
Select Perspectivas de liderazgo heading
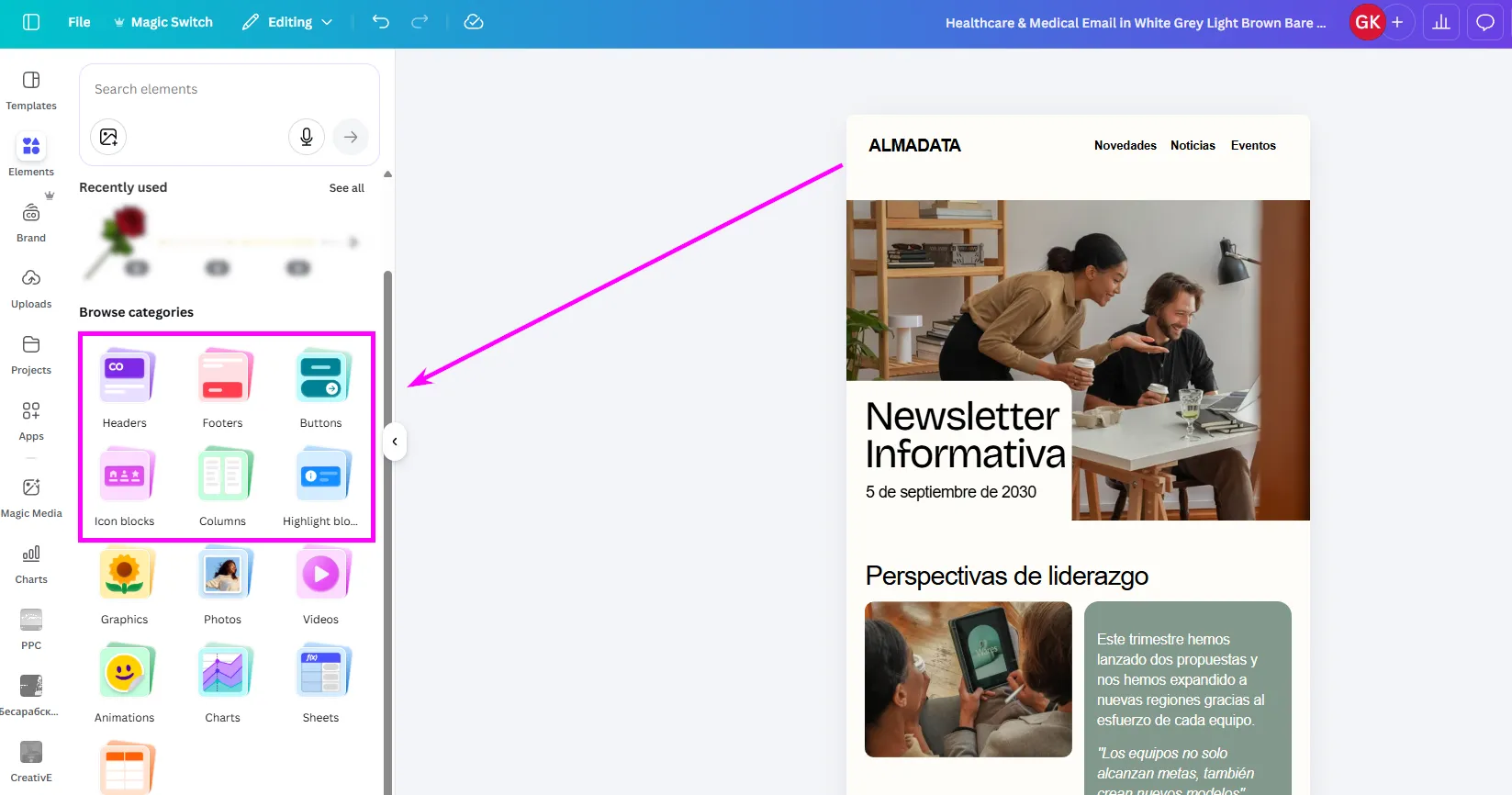tap(1007, 576)
